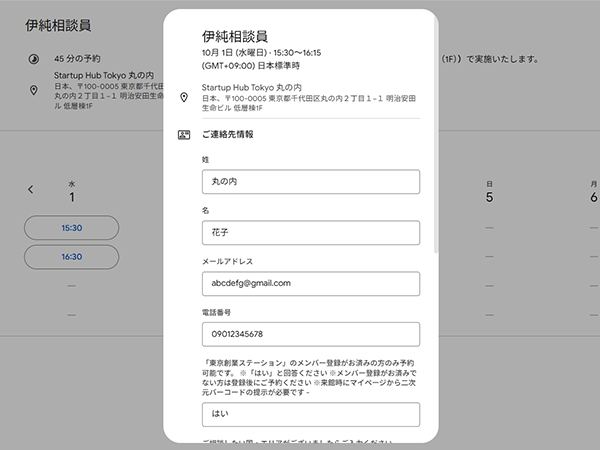Click the 姓 field containing 丸の内

point(310,181)
